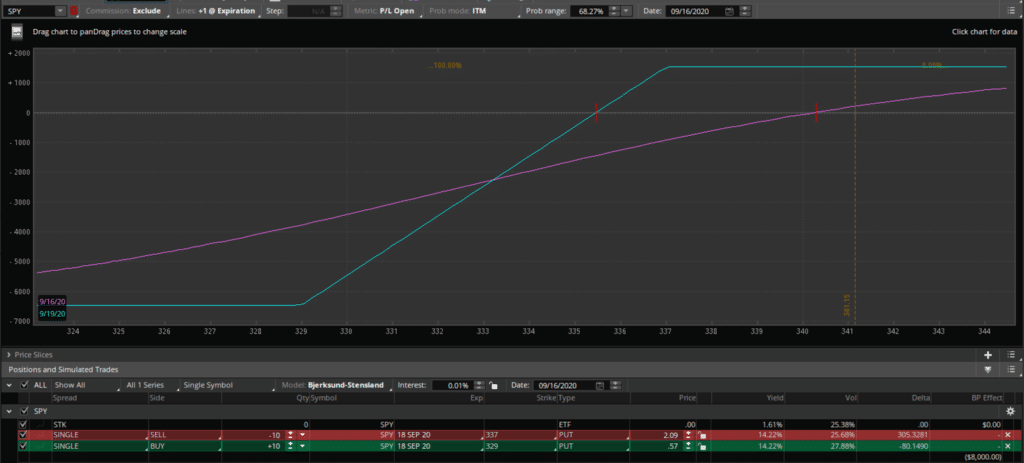Adjust top Date stepper arrows
This screenshot has height=463, width=1024.
pos(744,11)
